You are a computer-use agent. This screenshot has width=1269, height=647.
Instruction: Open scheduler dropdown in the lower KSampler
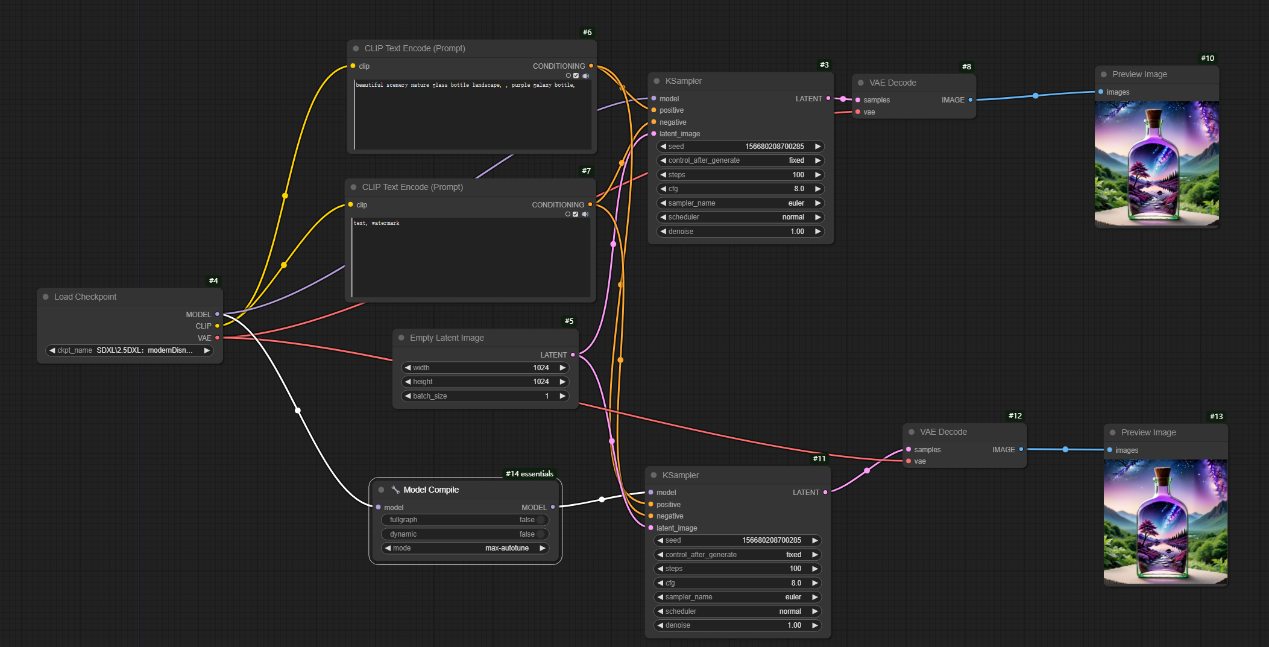click(x=740, y=611)
